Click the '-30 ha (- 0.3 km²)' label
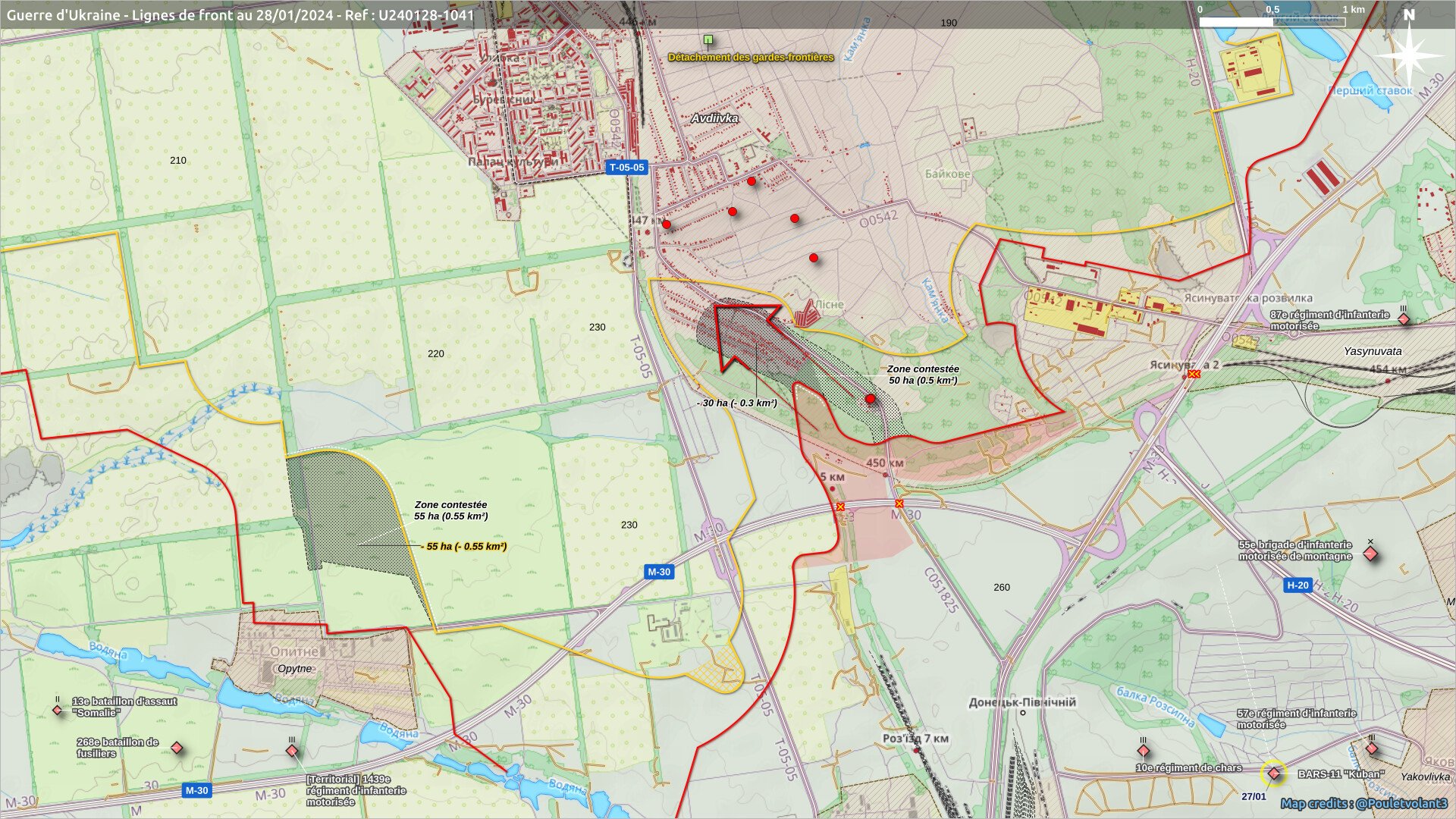 [x=736, y=403]
